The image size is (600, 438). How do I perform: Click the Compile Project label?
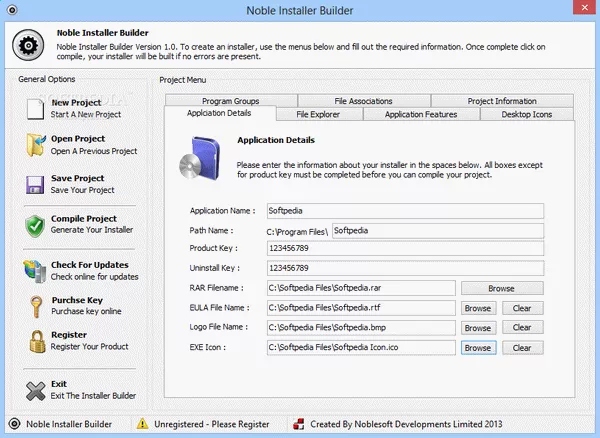84,219
